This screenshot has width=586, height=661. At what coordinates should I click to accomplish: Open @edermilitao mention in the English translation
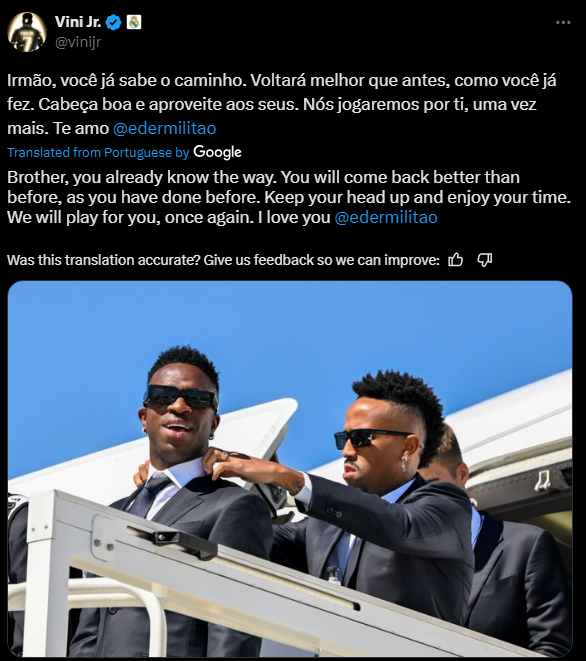[x=386, y=218]
